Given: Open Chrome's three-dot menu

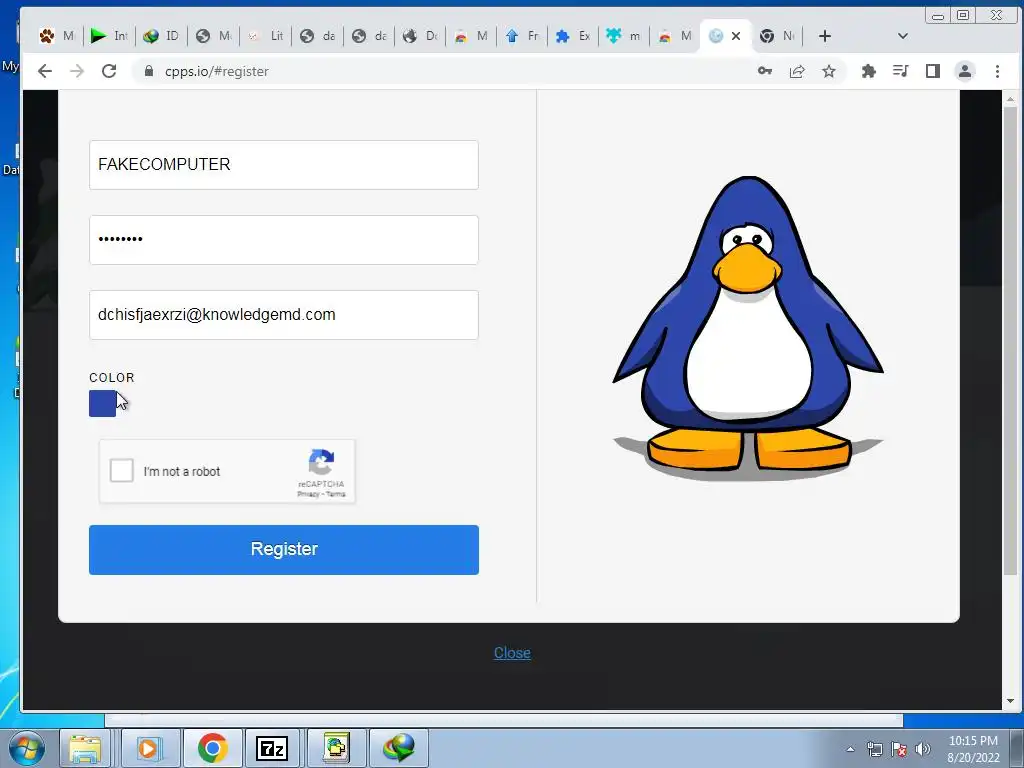Looking at the screenshot, I should (x=997, y=71).
